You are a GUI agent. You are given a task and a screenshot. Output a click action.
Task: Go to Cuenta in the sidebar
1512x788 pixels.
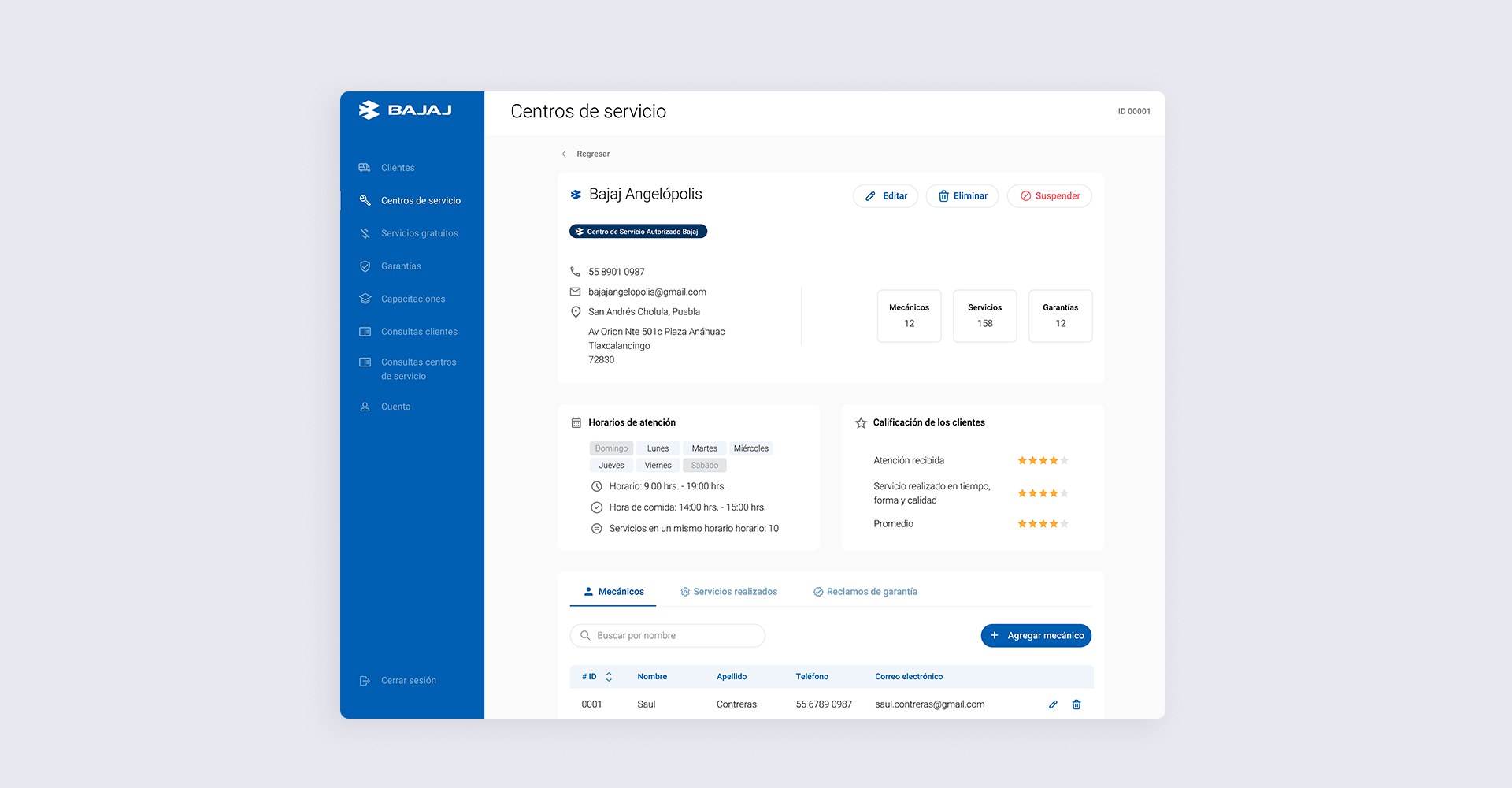point(395,407)
